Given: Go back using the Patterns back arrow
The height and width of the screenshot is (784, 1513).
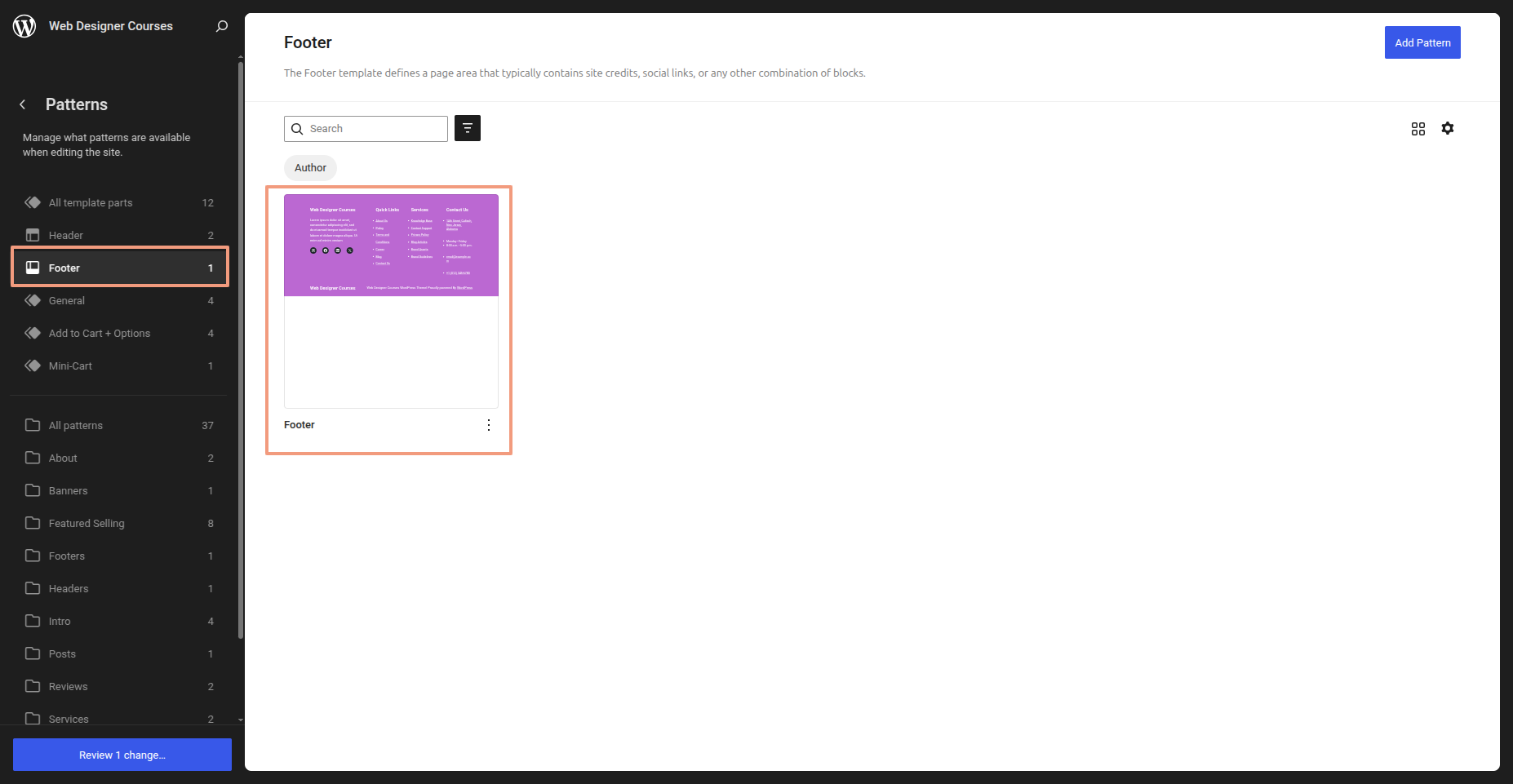Looking at the screenshot, I should [23, 104].
